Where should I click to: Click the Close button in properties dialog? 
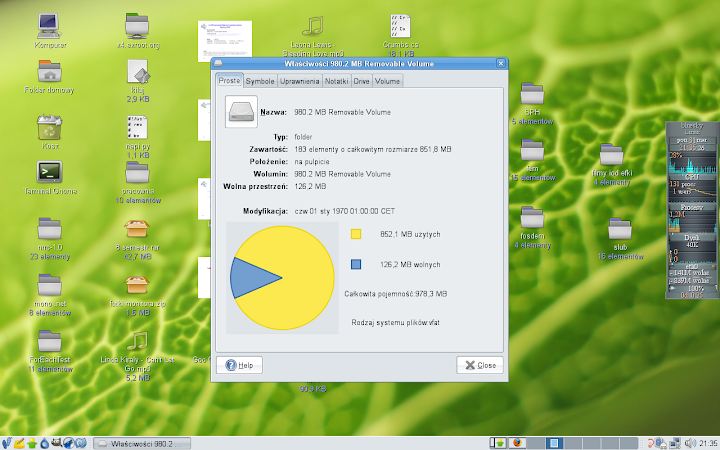(480, 365)
